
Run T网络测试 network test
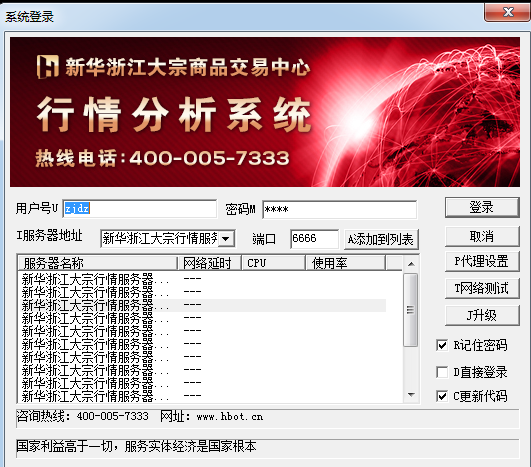[x=482, y=288]
